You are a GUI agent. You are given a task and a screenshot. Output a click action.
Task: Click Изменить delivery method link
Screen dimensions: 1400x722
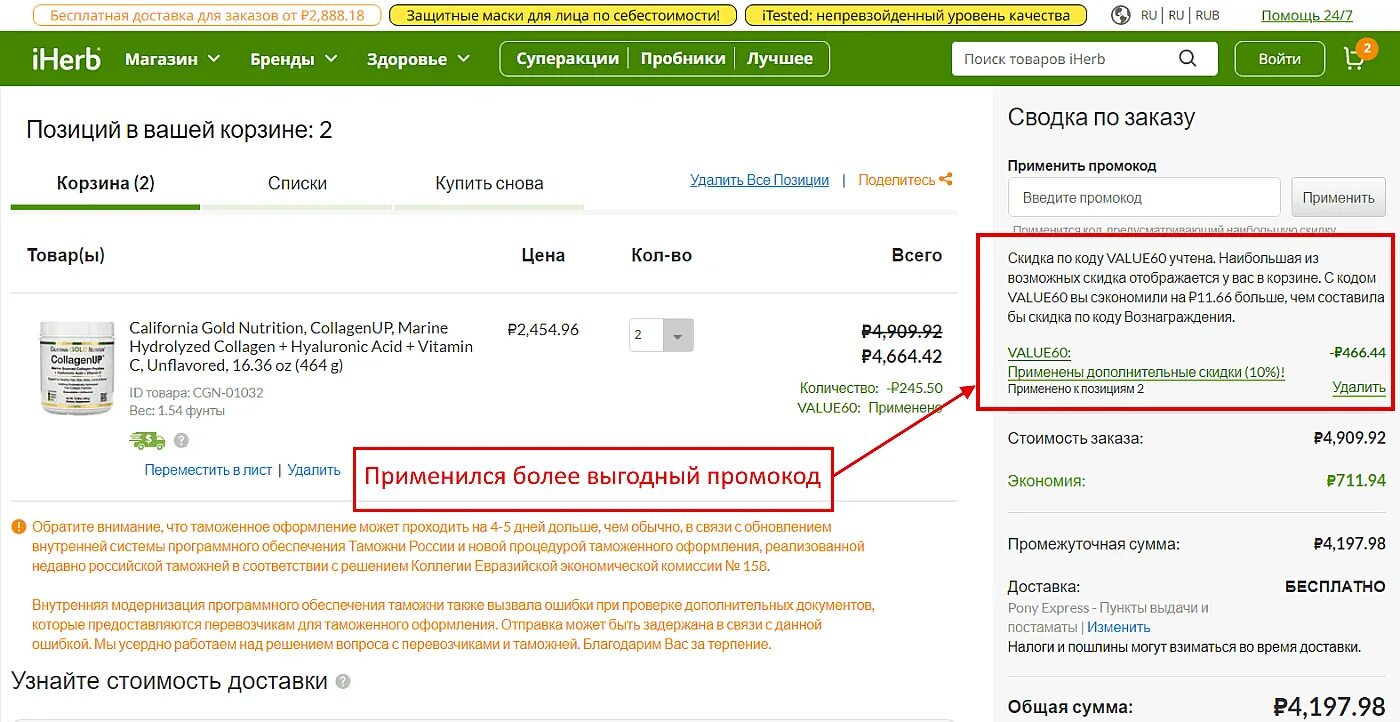tap(1119, 627)
